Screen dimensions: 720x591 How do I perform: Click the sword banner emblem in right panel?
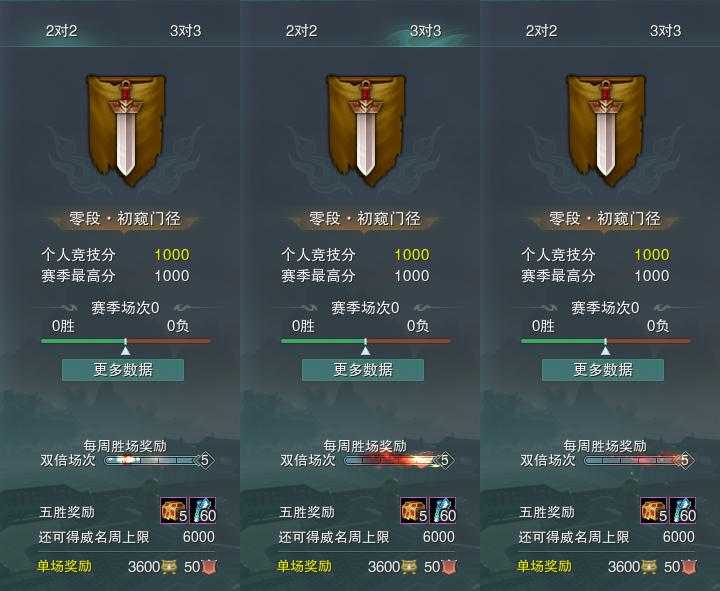606,130
